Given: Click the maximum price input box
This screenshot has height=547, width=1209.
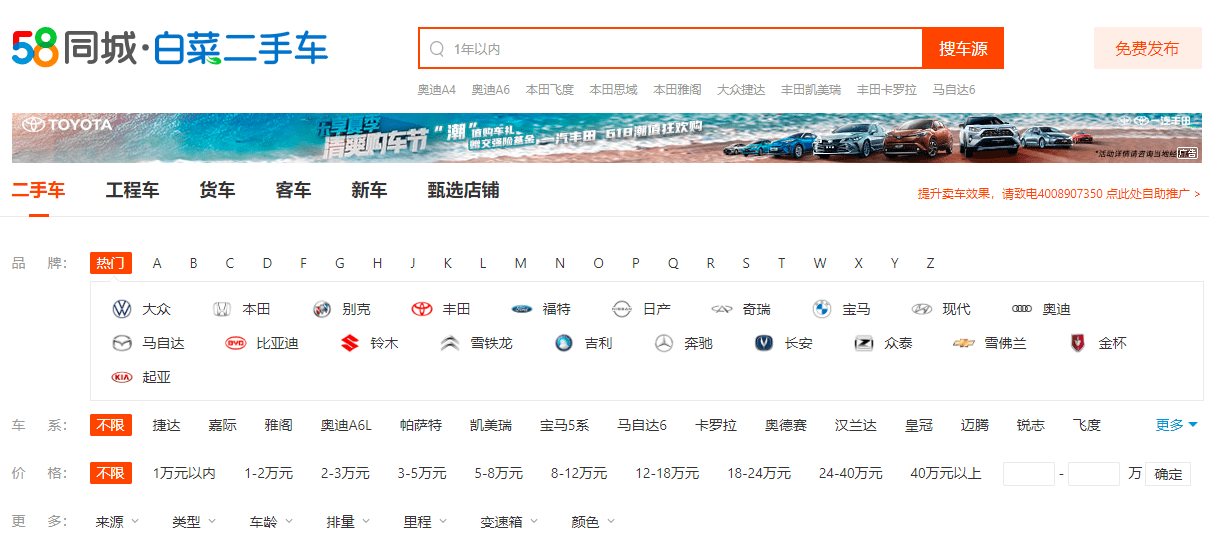Looking at the screenshot, I should pos(1094,474).
